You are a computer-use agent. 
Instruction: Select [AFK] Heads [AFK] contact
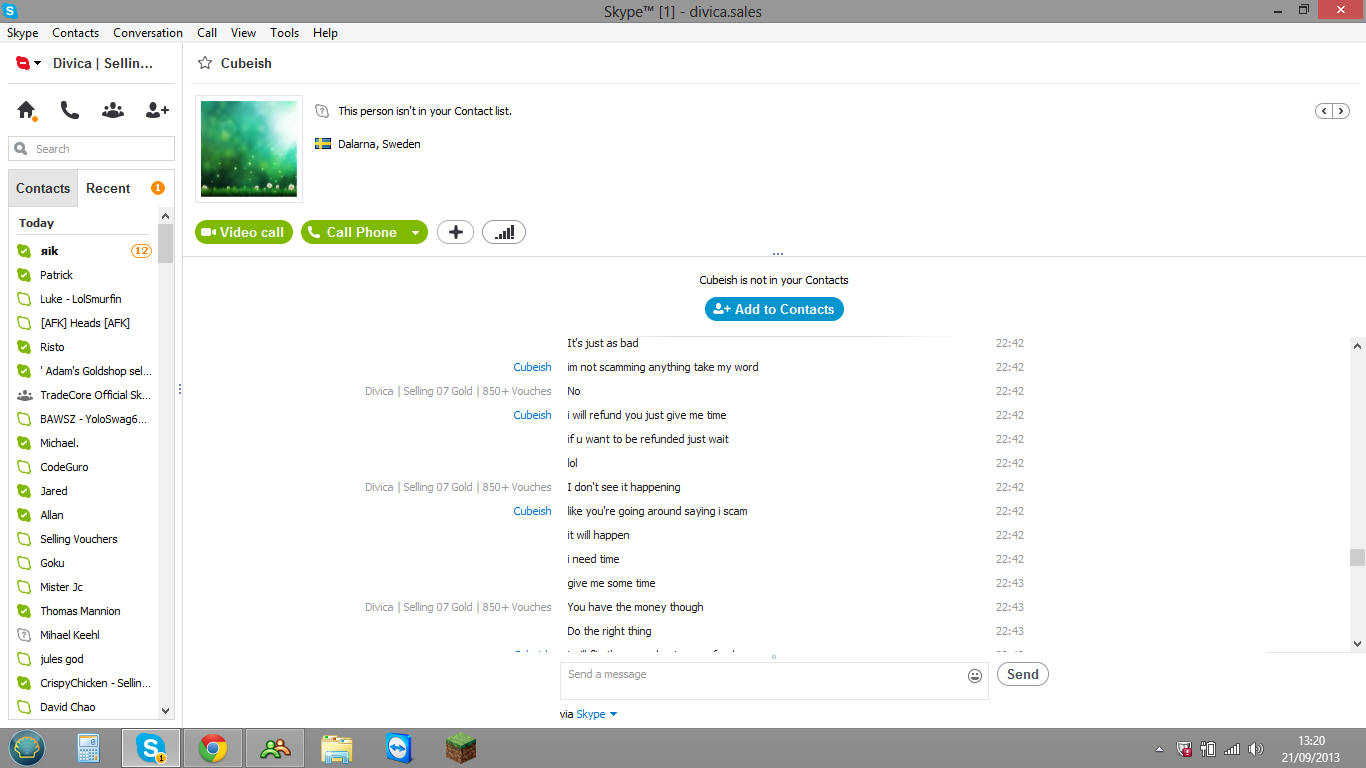coord(83,323)
